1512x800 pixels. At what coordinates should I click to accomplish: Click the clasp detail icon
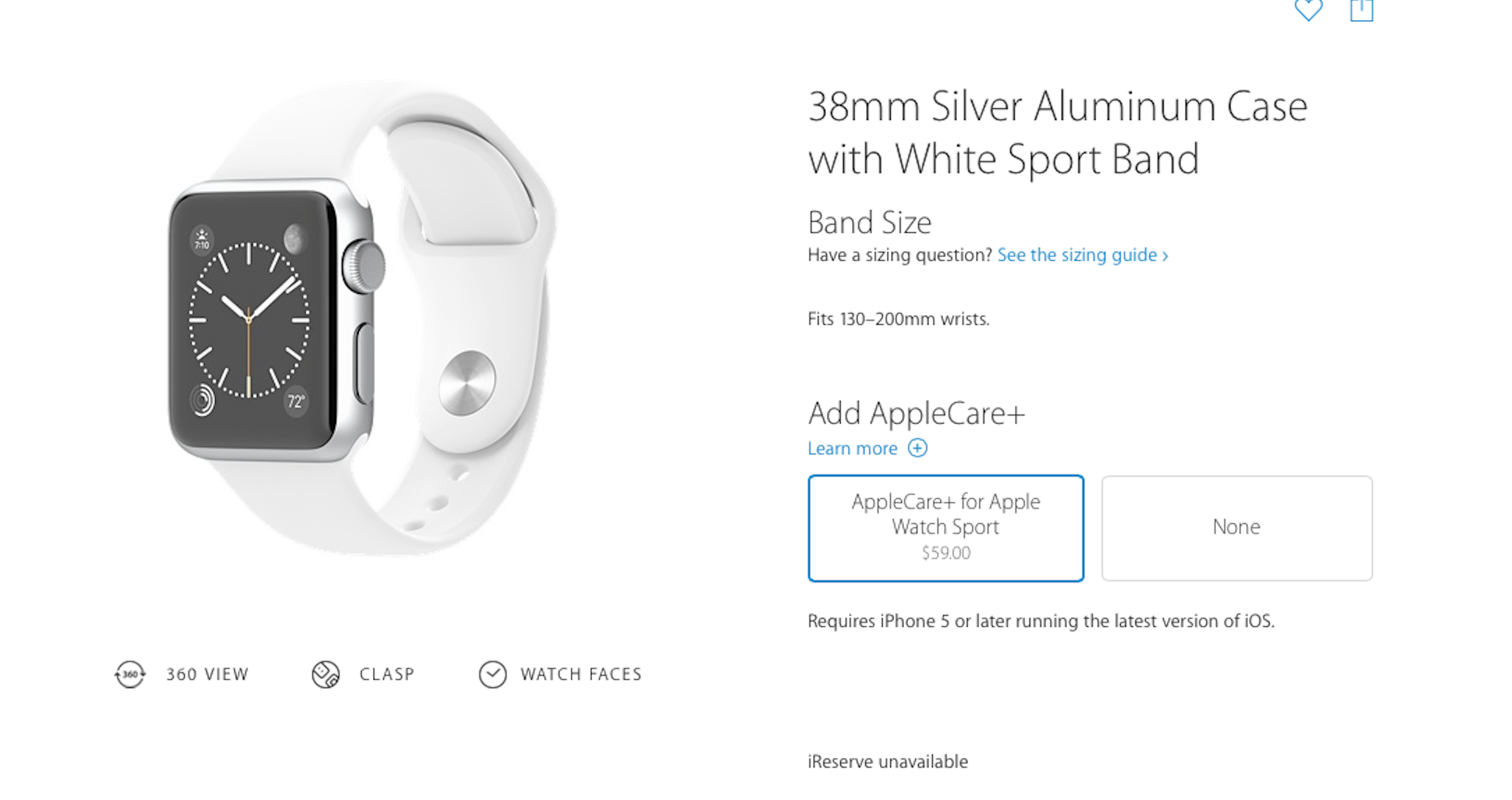[x=325, y=674]
